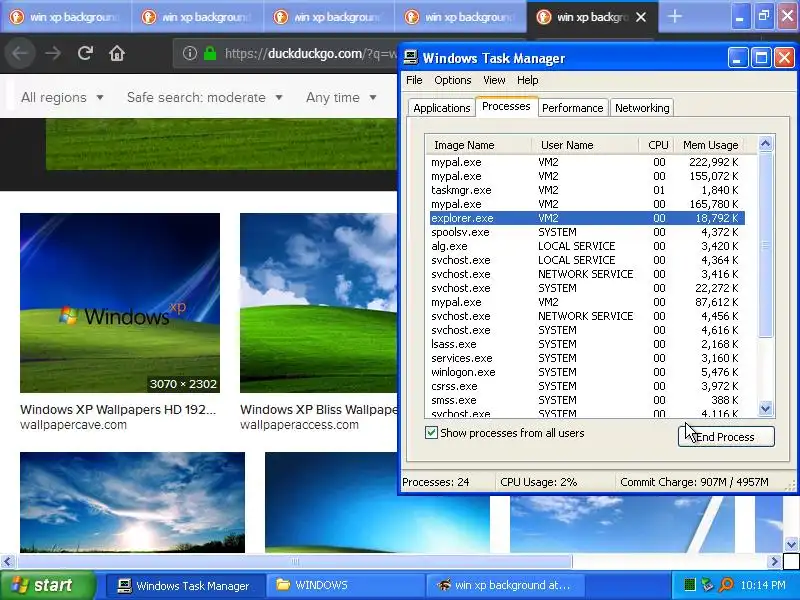Open the wallpapercave.com source link
The width and height of the screenshot is (800, 600).
click(73, 424)
